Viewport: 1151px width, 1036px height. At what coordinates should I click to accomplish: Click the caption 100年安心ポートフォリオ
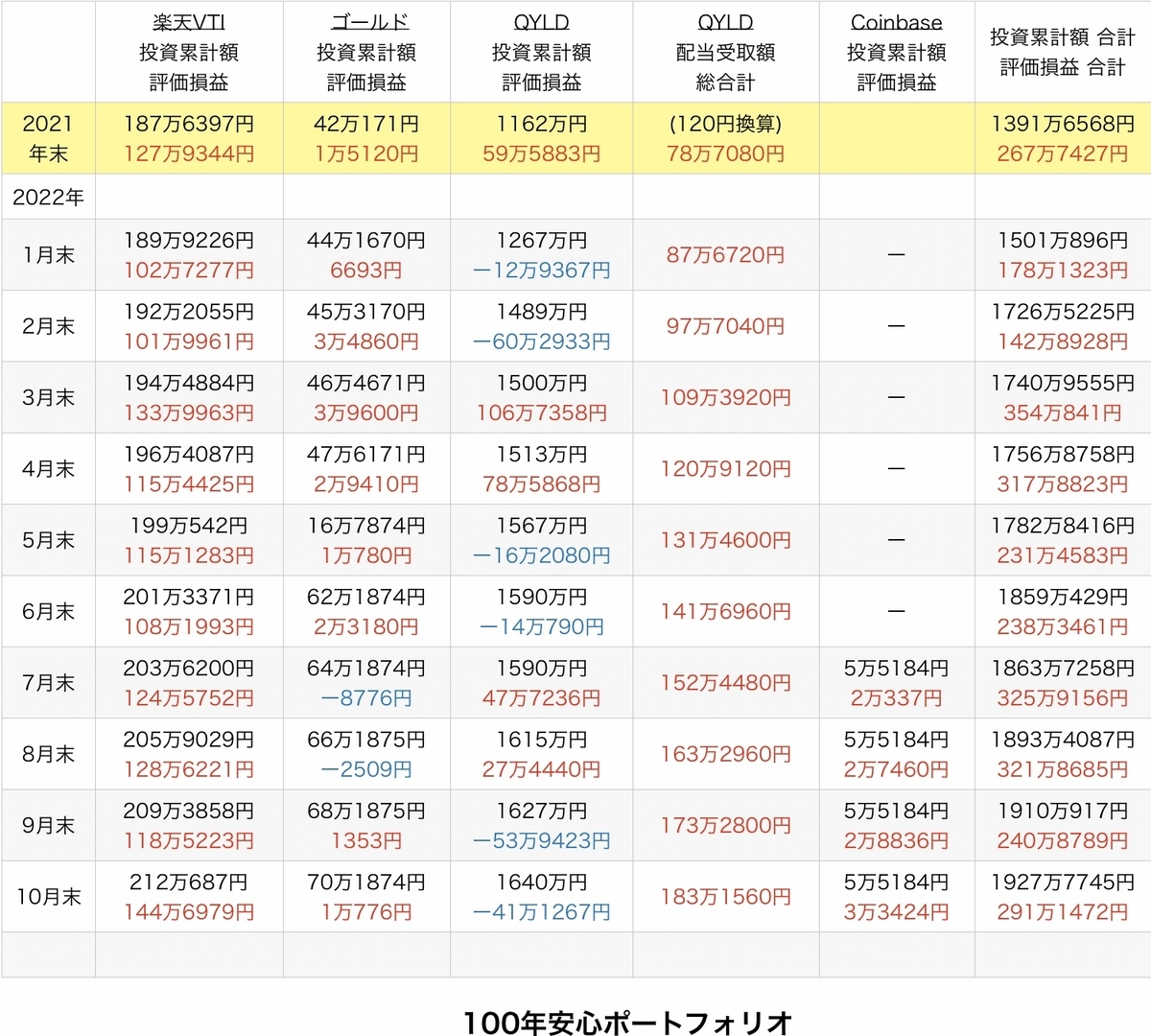pyautogui.click(x=627, y=1022)
